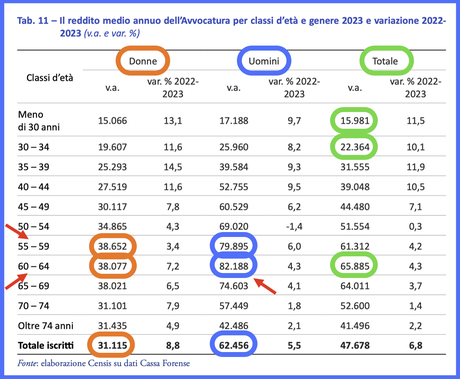Click the Totale value 31.555

click(355, 167)
